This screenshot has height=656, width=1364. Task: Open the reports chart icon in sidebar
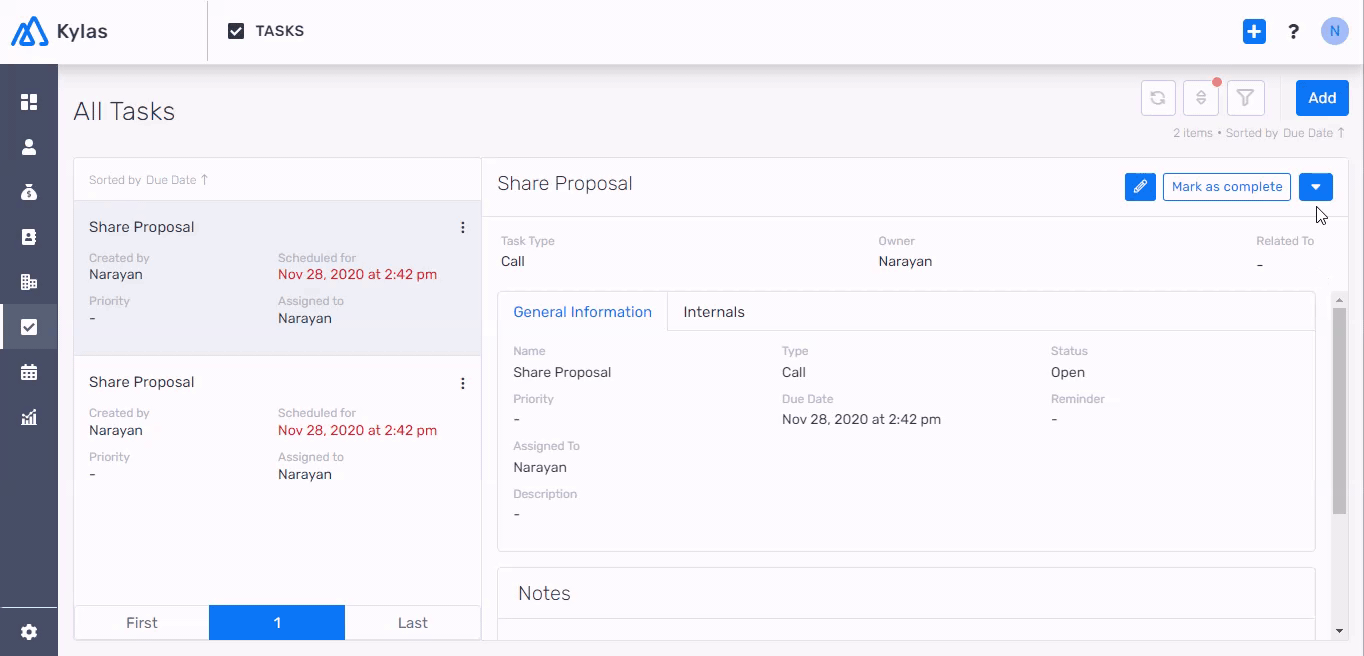tap(29, 417)
